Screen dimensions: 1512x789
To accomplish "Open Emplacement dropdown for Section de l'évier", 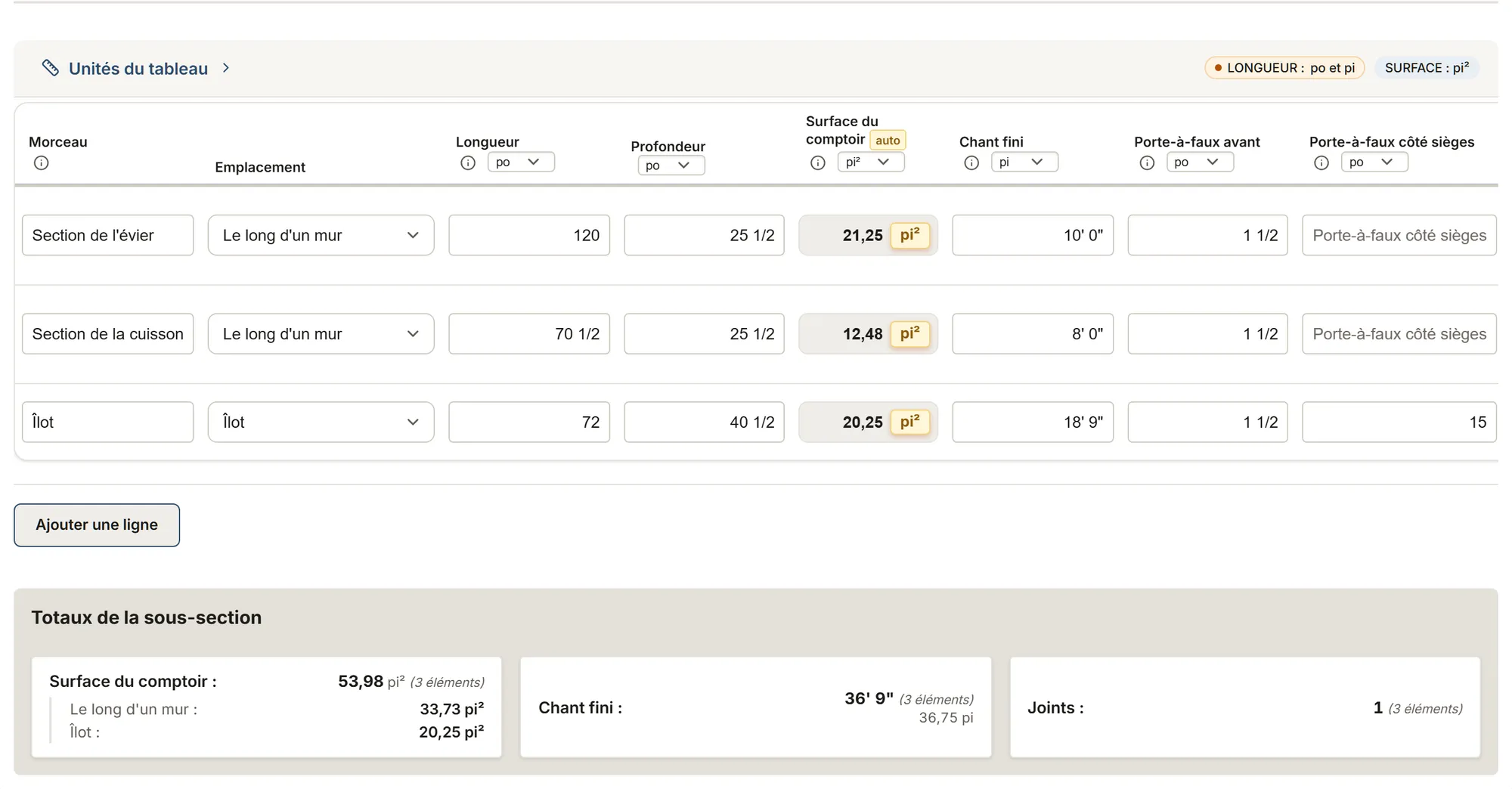I will pos(321,235).
